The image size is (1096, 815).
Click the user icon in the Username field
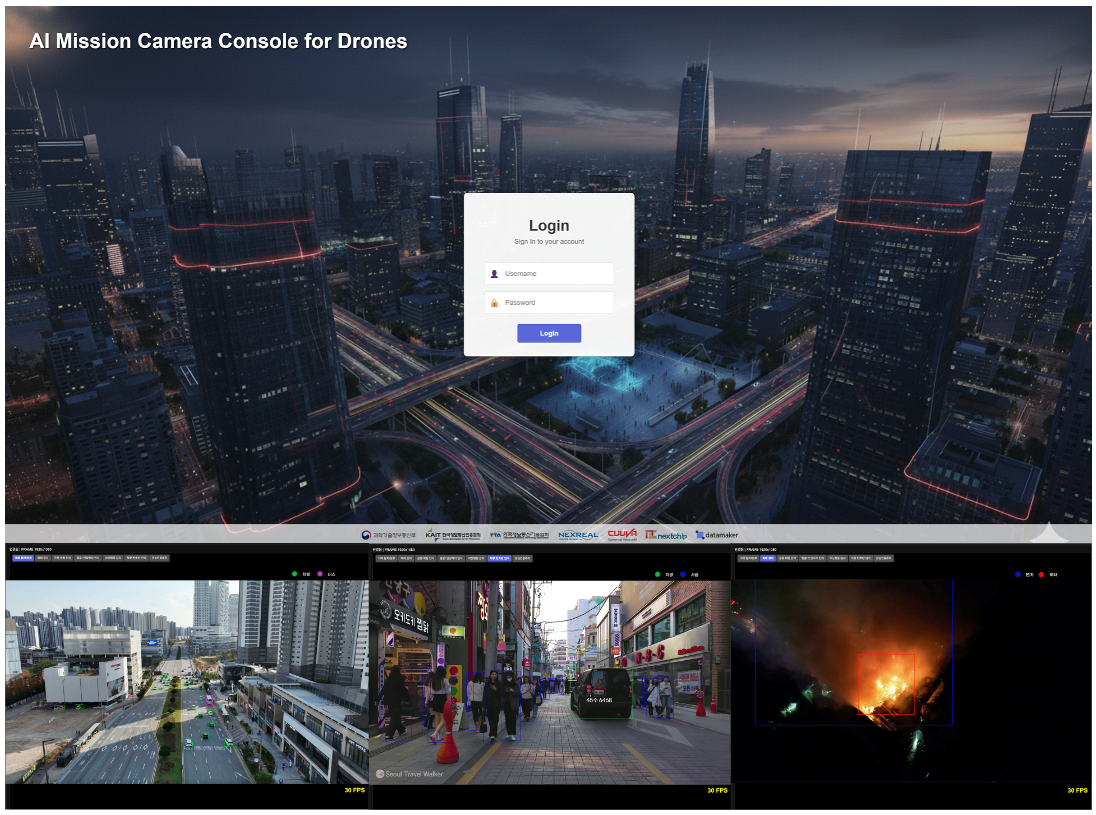tap(494, 274)
